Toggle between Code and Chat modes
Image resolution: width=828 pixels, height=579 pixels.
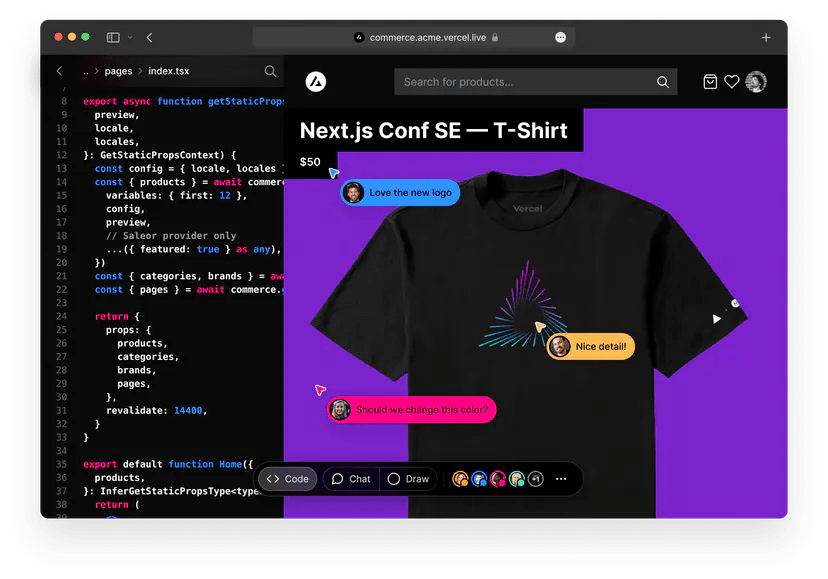(351, 479)
